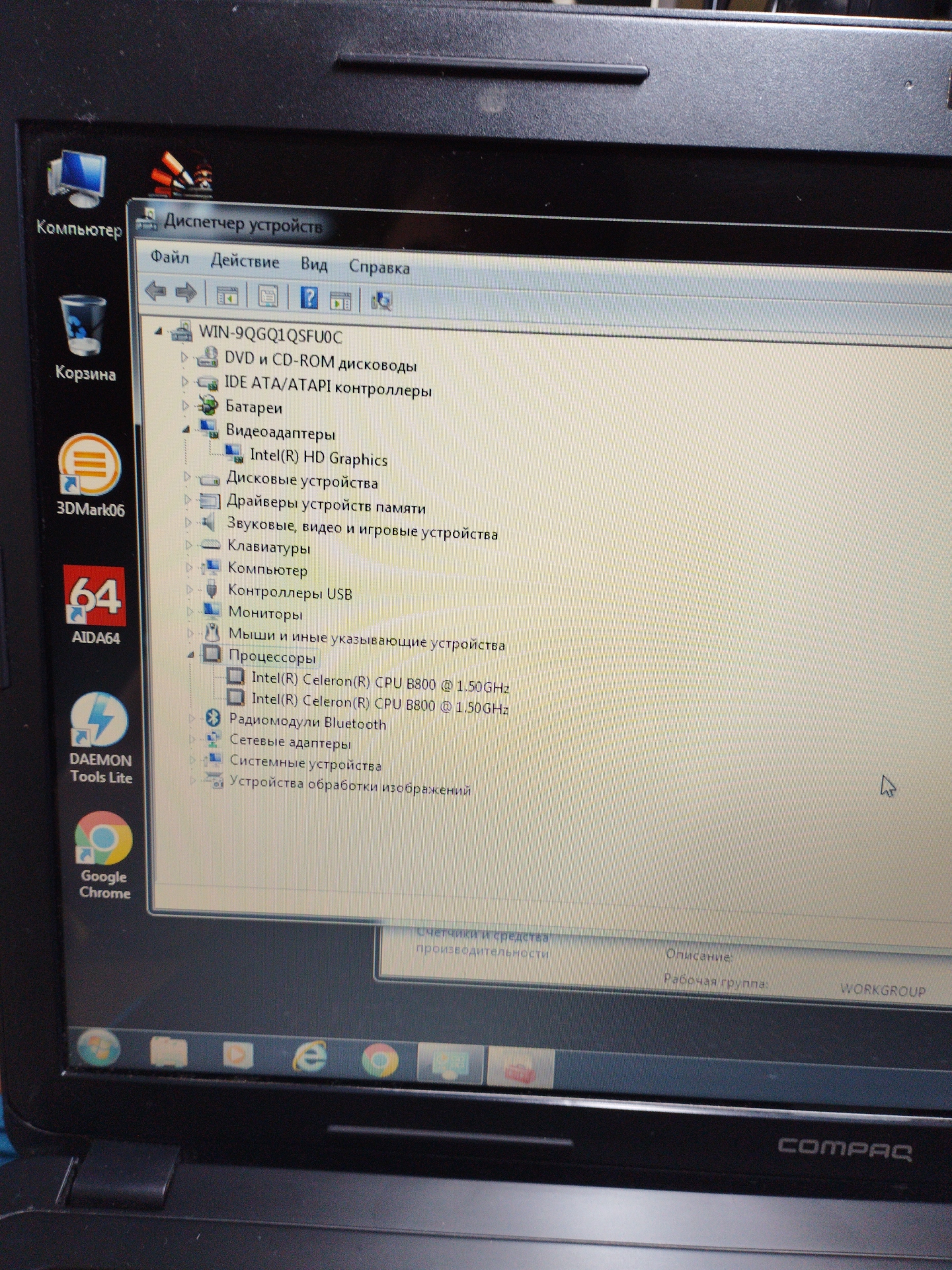
Task: Open the Действие menu
Action: [245, 261]
